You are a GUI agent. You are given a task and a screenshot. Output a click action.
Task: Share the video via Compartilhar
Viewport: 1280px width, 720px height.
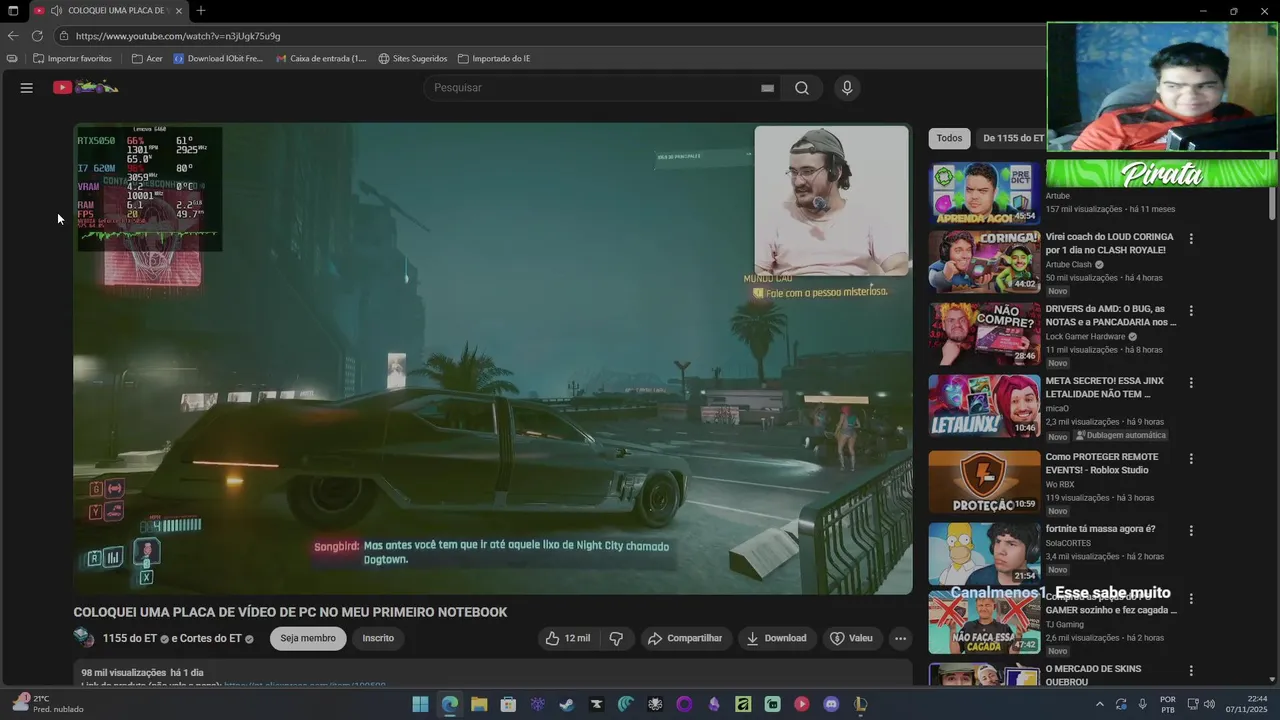(685, 638)
